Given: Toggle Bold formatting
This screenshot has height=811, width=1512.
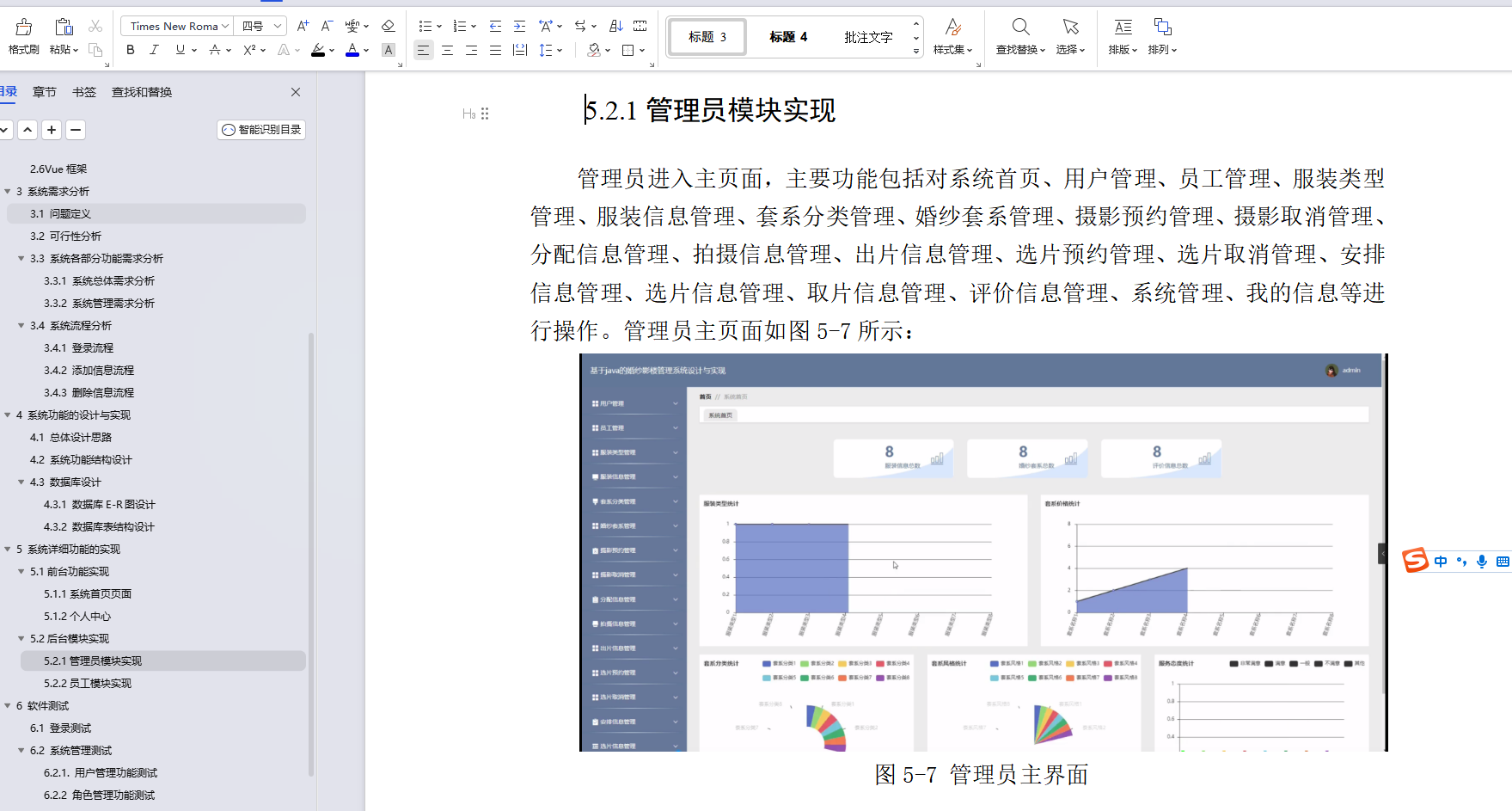Looking at the screenshot, I should tap(131, 50).
